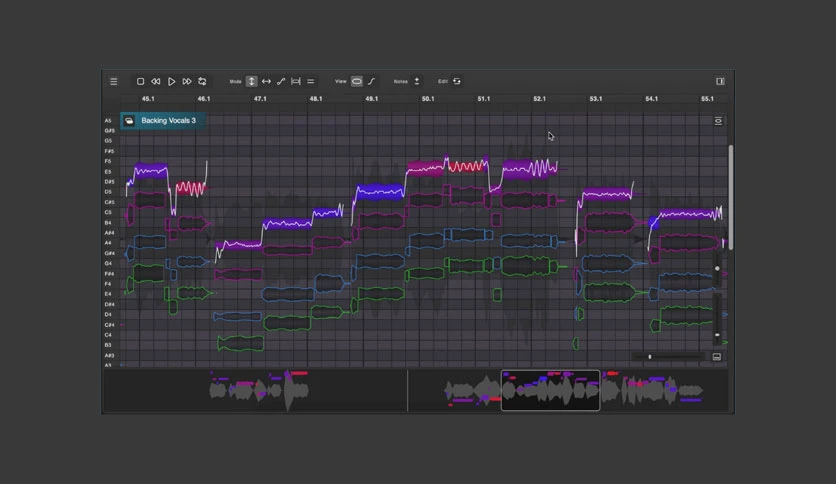
Task: Click timeline marker 49.1
Action: click(x=372, y=99)
